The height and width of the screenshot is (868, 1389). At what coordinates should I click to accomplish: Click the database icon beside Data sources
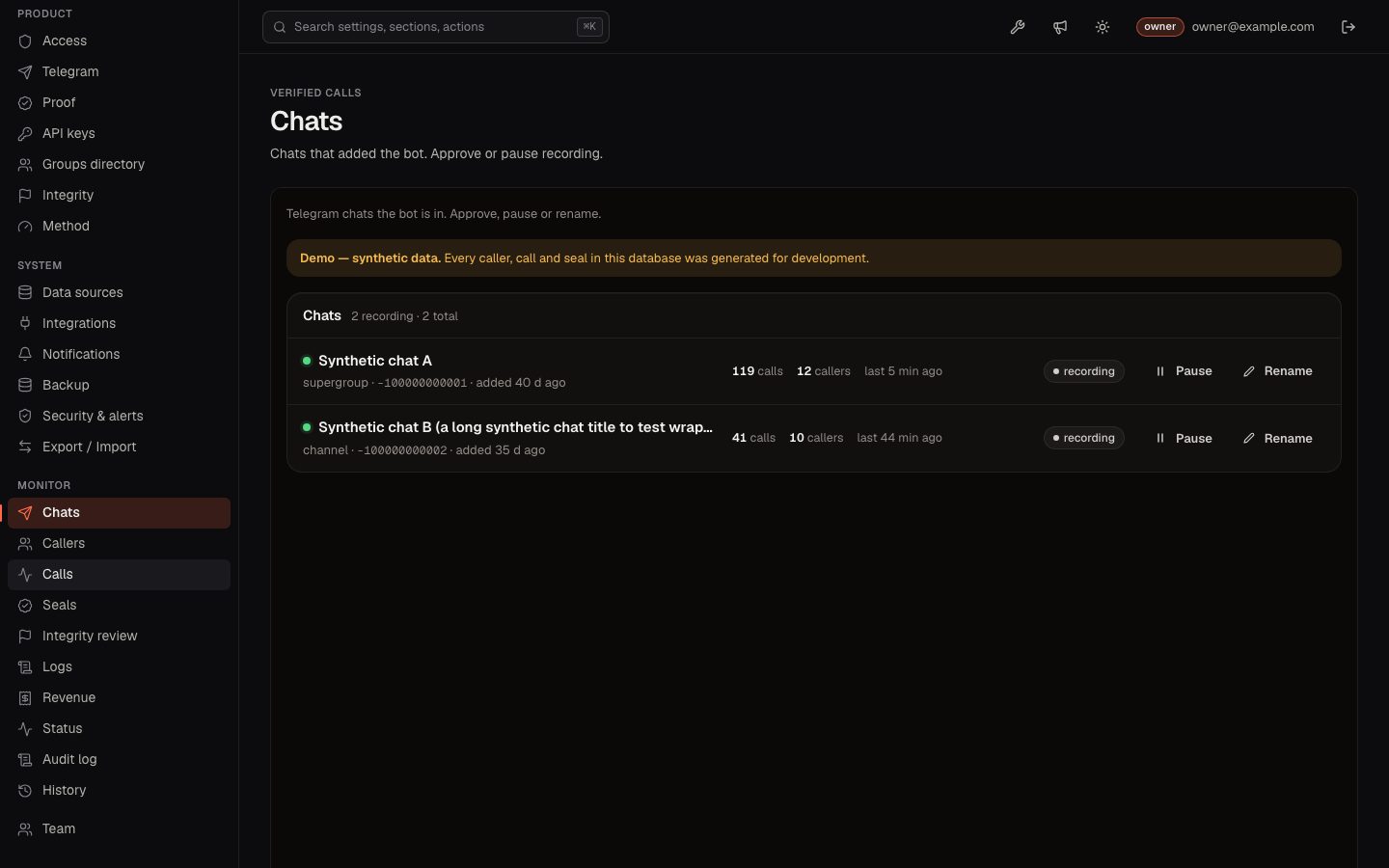tap(25, 293)
